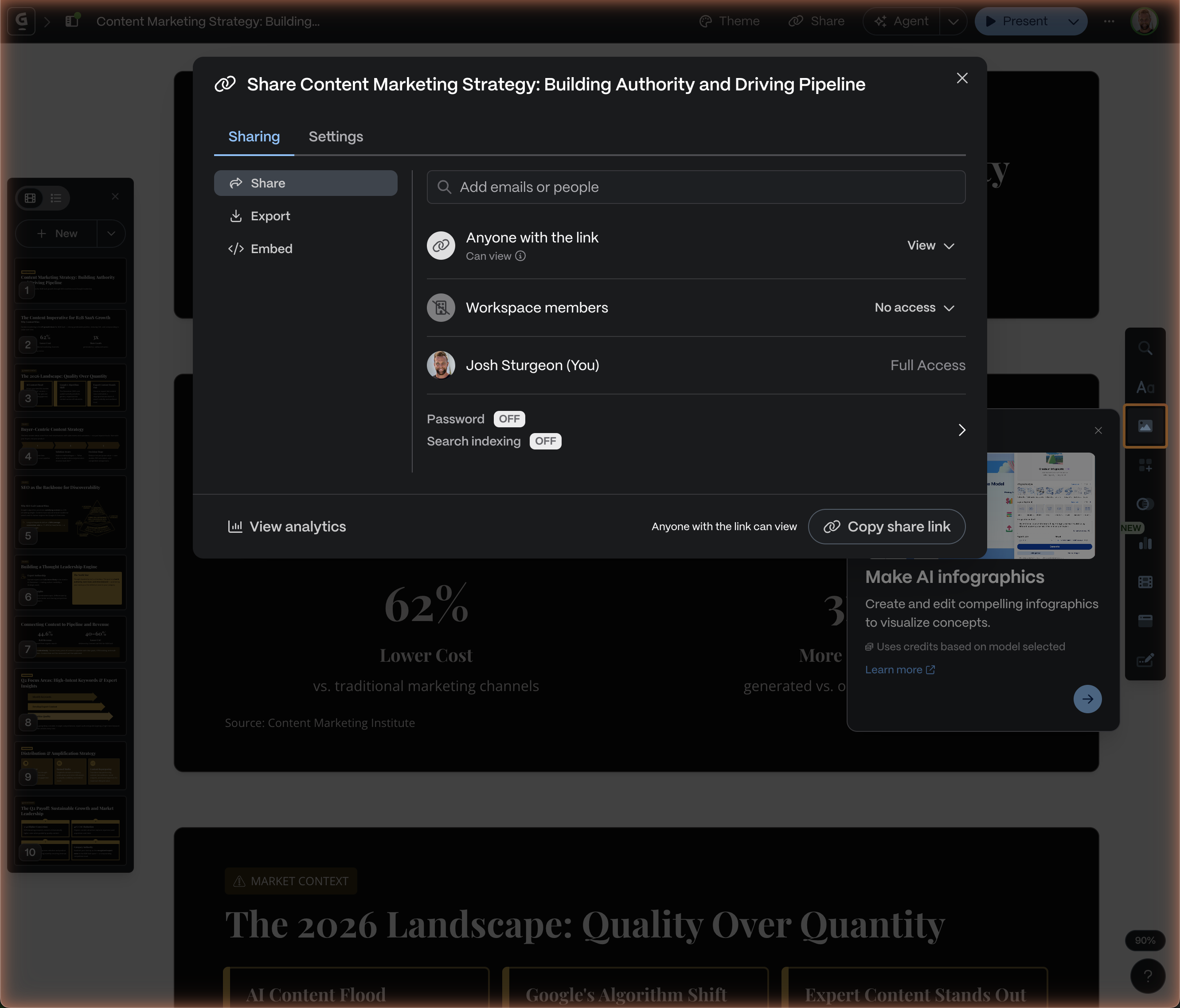Open the New button dropdown arrow

[112, 234]
